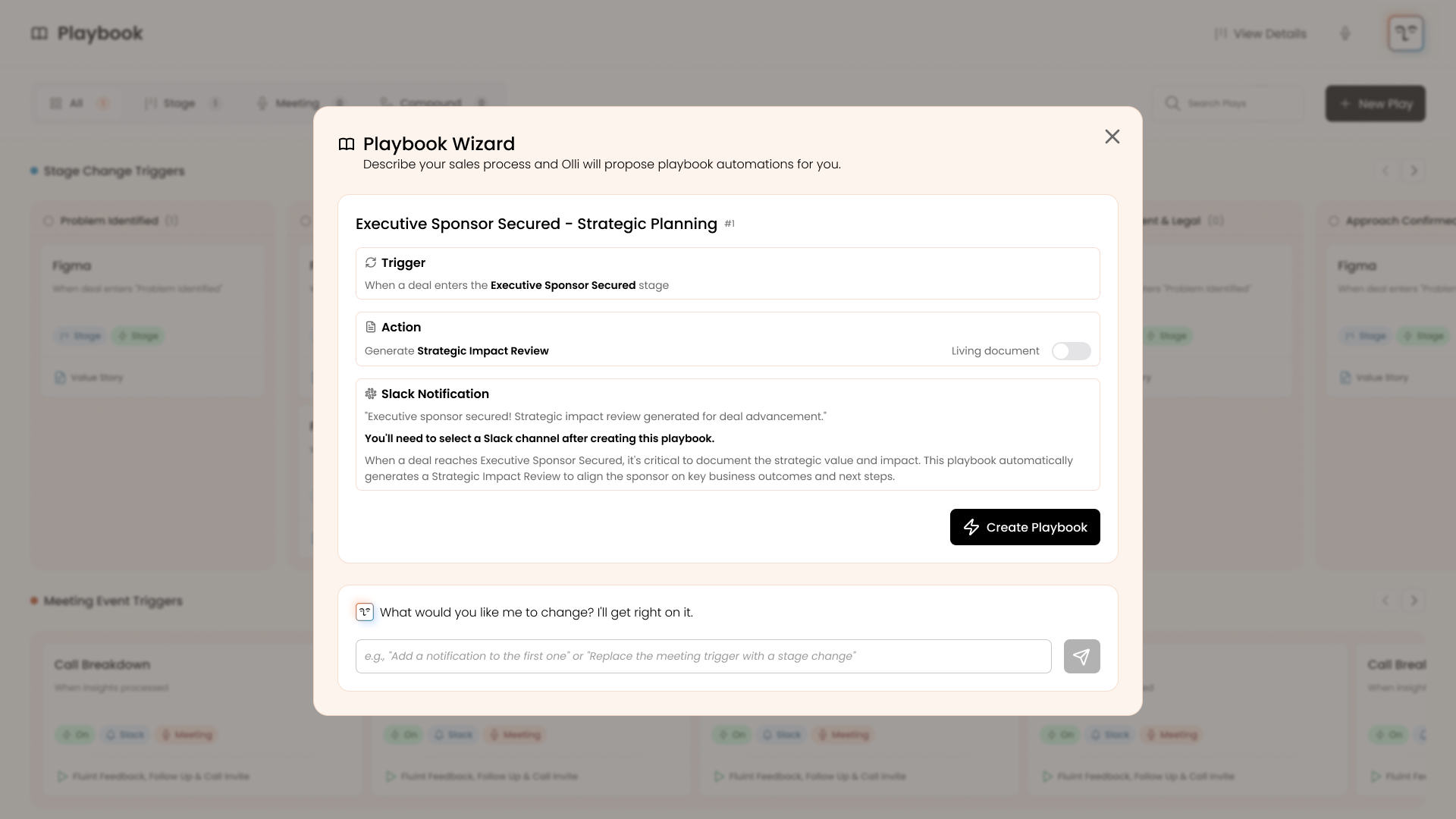Image resolution: width=1456 pixels, height=819 pixels.
Task: Click the Trigger refresh icon in the wizard
Action: click(371, 262)
